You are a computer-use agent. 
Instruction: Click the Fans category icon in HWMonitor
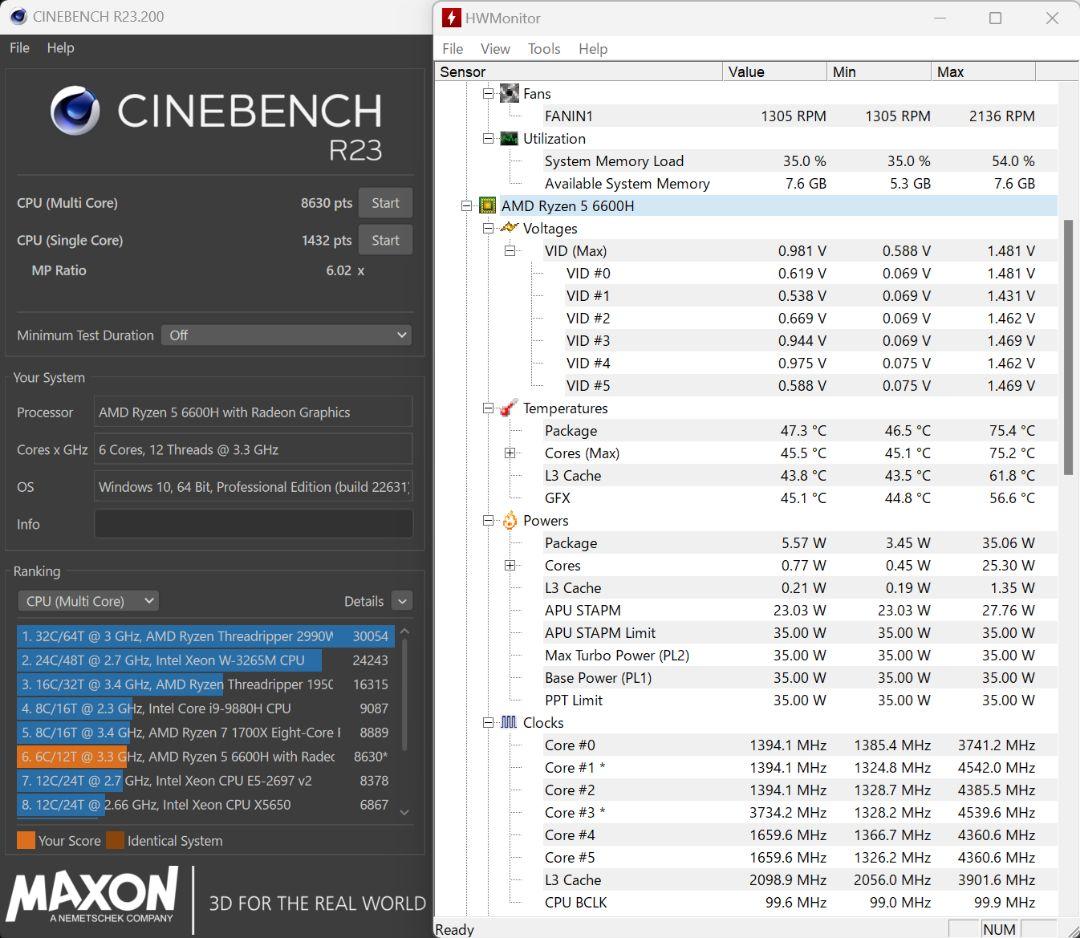(509, 93)
